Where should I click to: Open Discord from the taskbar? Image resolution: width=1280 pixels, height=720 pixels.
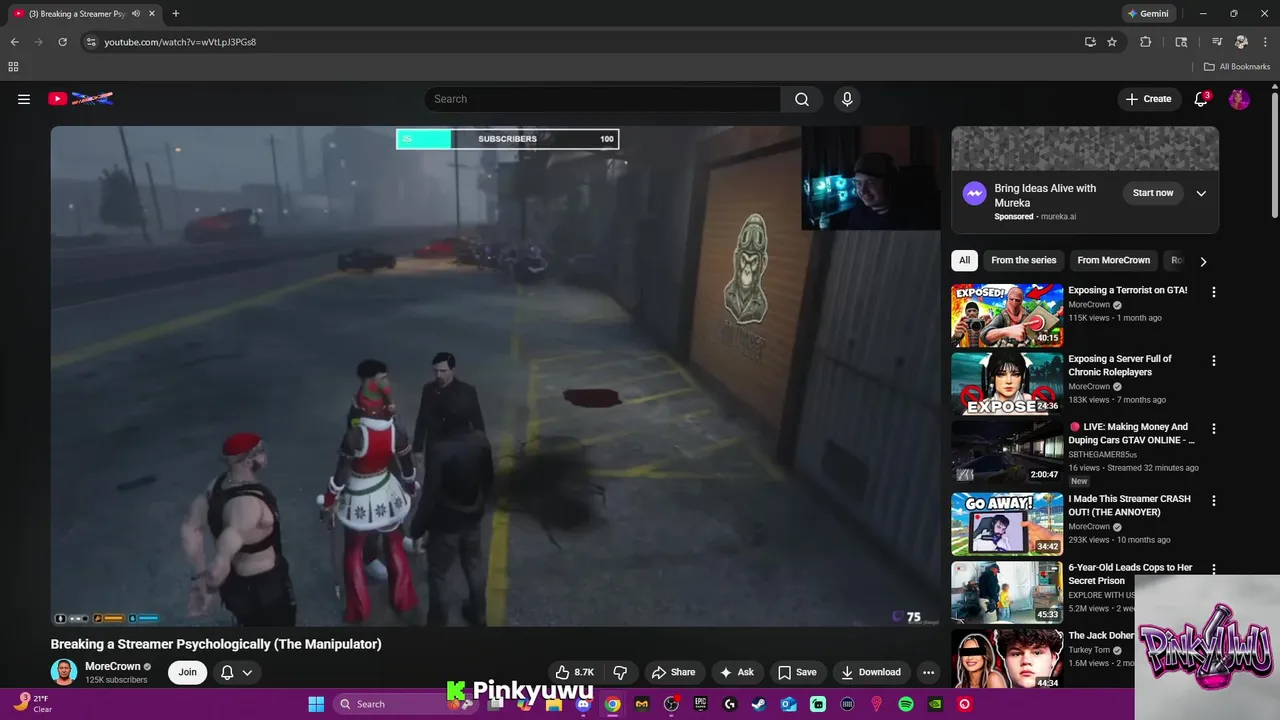pyautogui.click(x=583, y=704)
